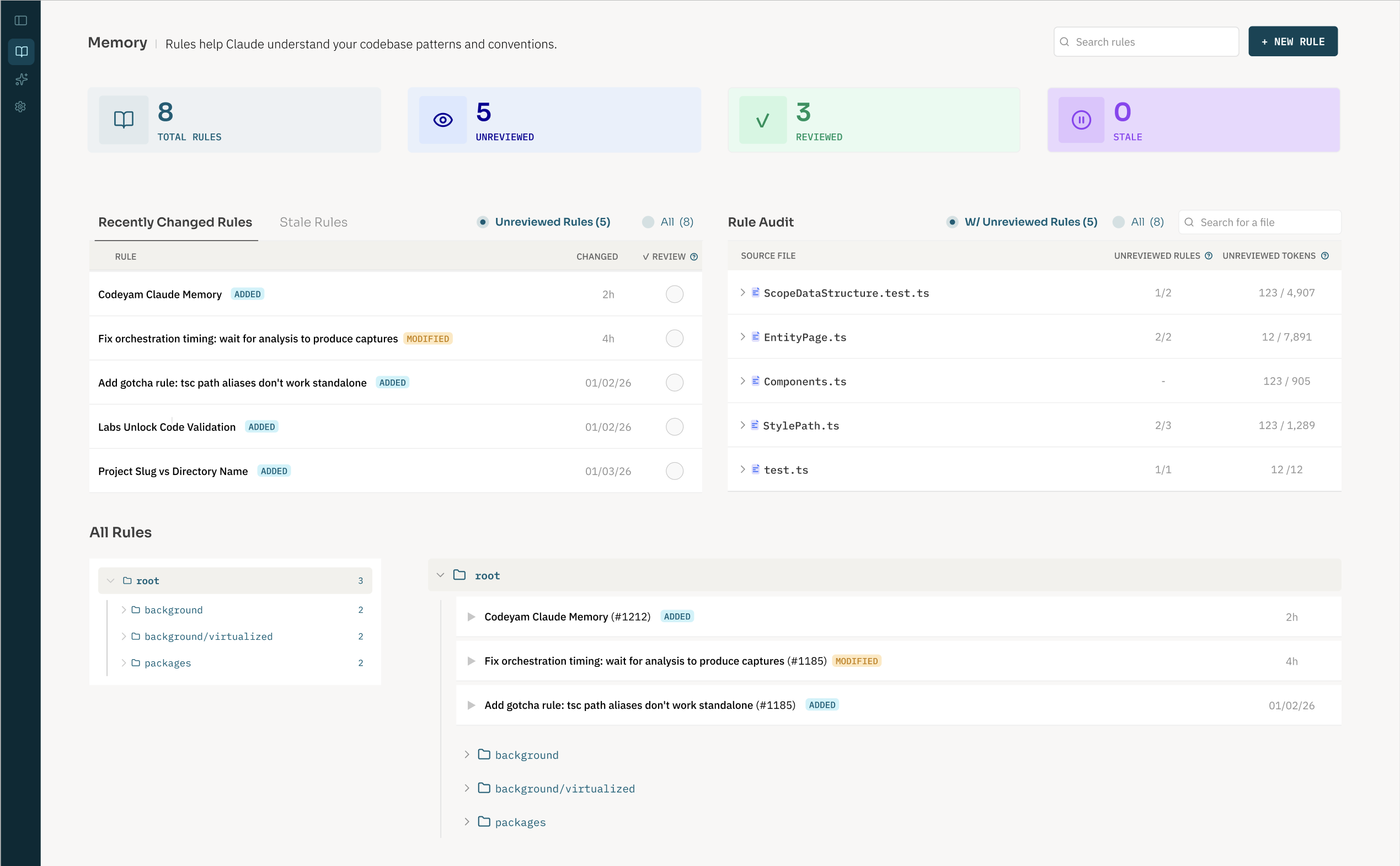Click the sparkles icon in sidebar
Viewport: 1400px width, 866px height.
click(21, 79)
